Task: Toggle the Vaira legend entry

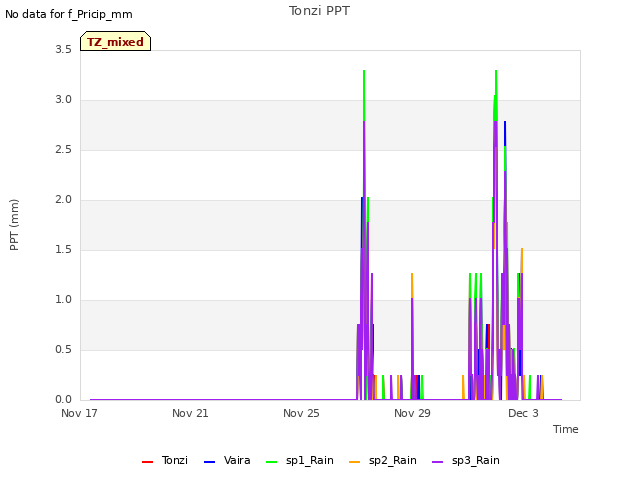Action: (x=227, y=460)
